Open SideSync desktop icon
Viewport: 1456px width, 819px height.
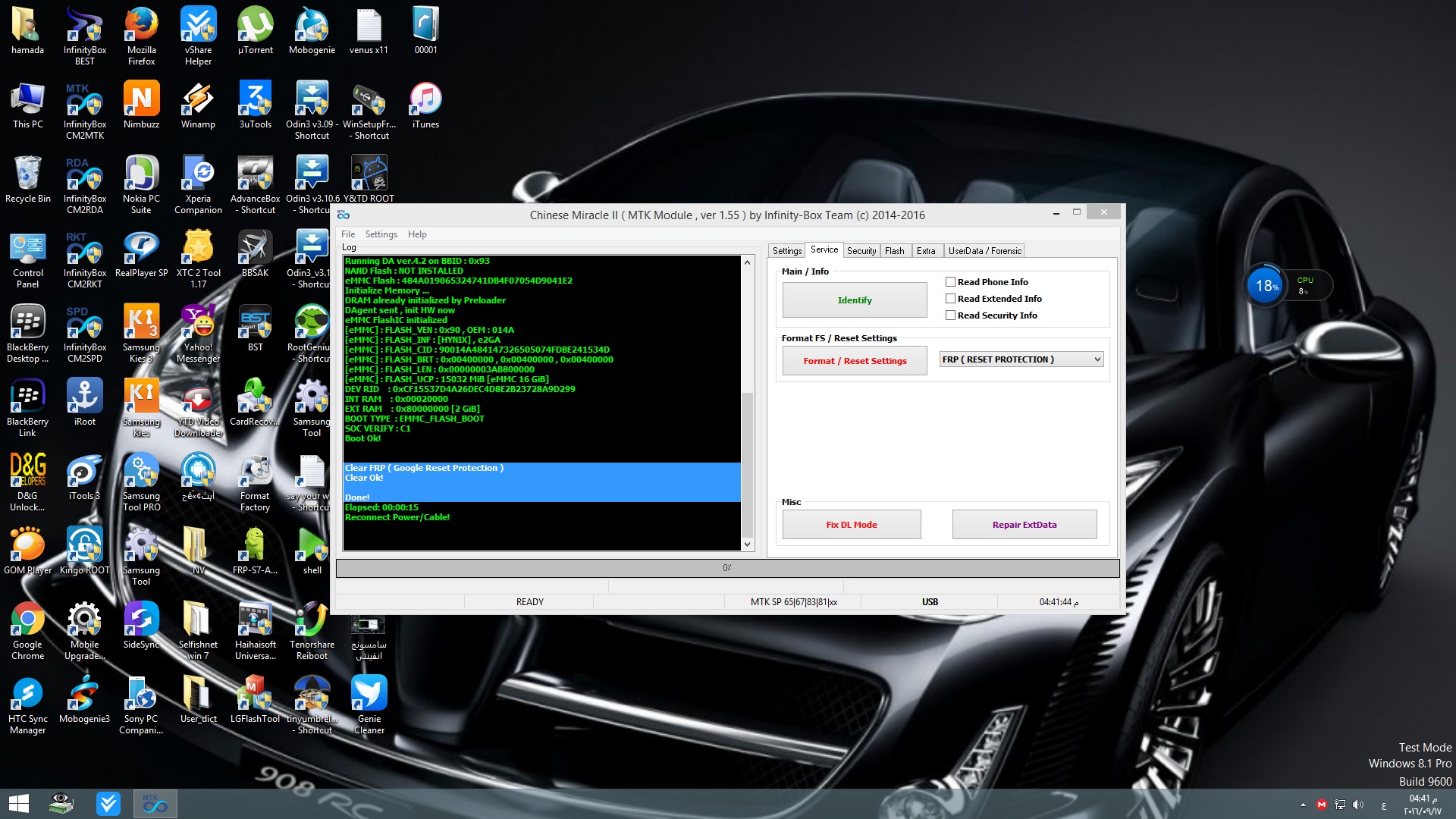(x=141, y=625)
